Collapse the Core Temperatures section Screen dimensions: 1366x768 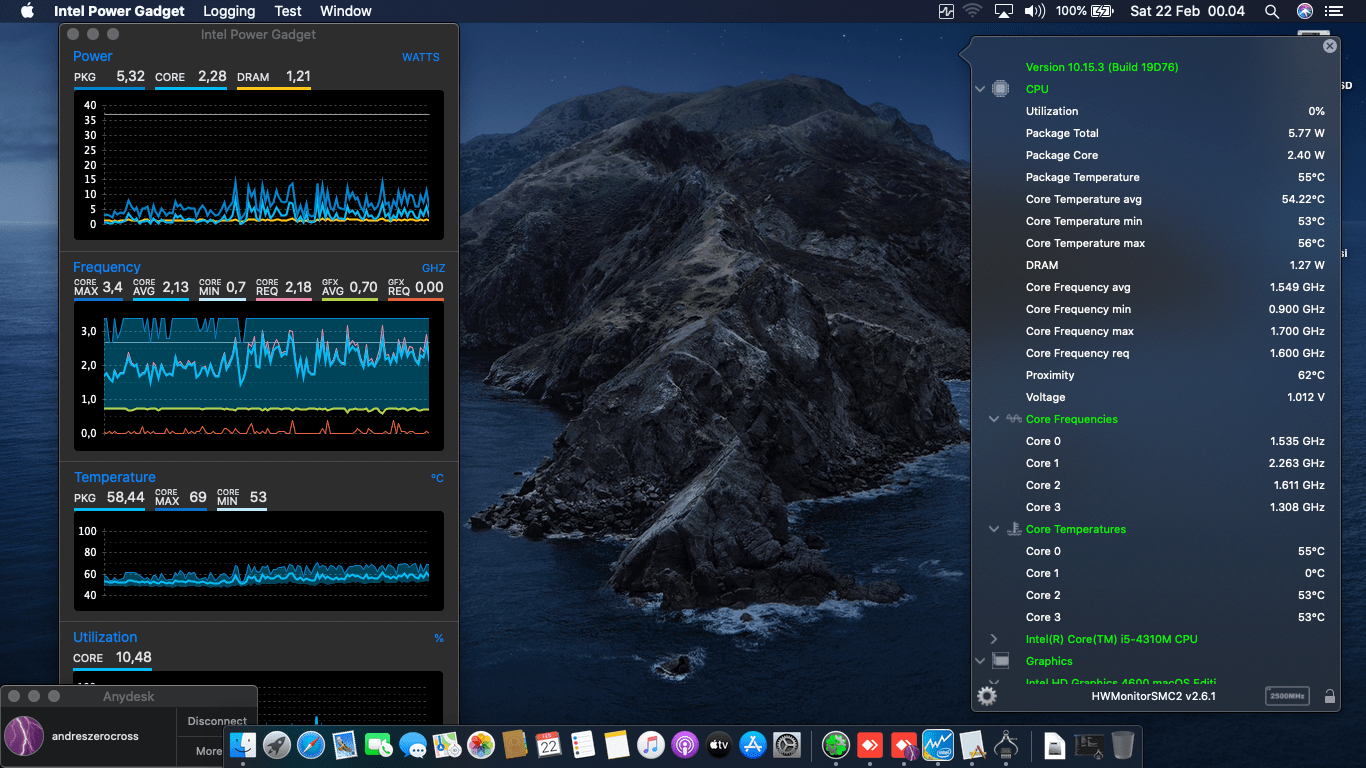pyautogui.click(x=993, y=529)
